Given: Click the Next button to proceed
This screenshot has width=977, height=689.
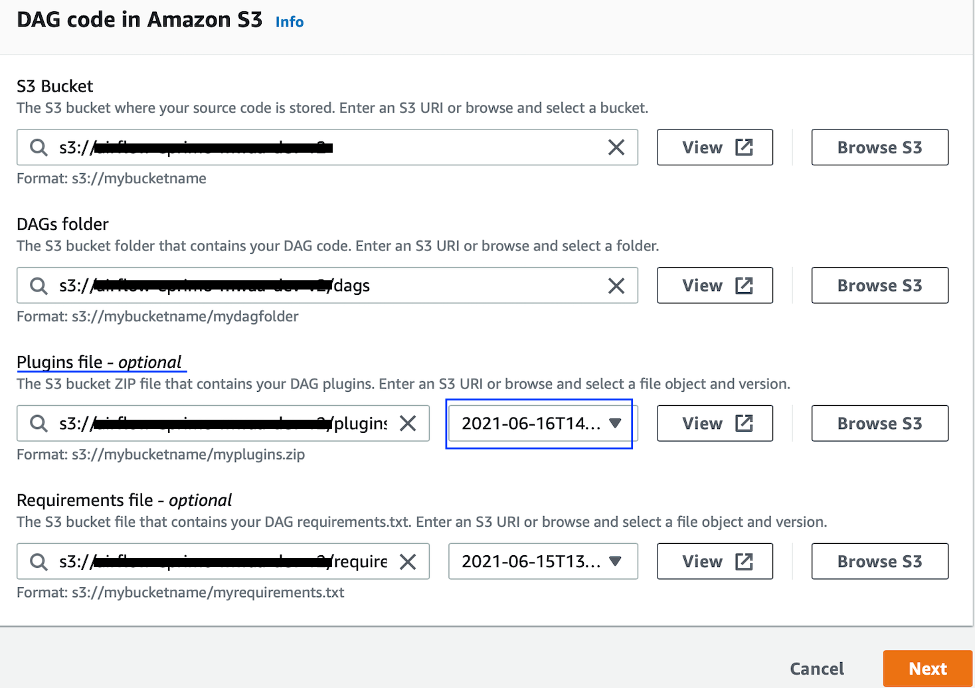Looking at the screenshot, I should (927, 668).
